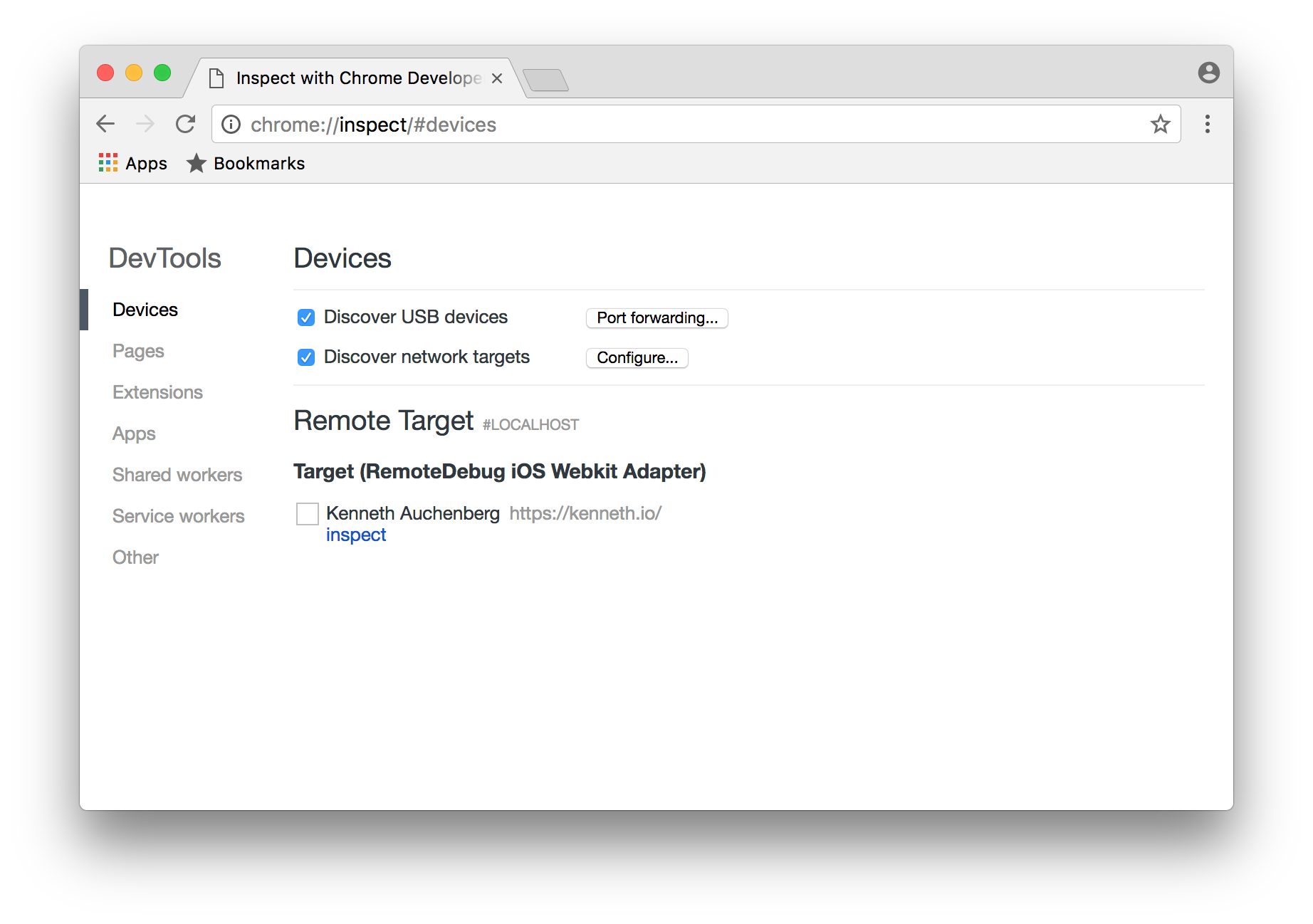Screen dimensions: 1313x924
Task: Bookmark this page with the star icon
Action: (x=1160, y=125)
